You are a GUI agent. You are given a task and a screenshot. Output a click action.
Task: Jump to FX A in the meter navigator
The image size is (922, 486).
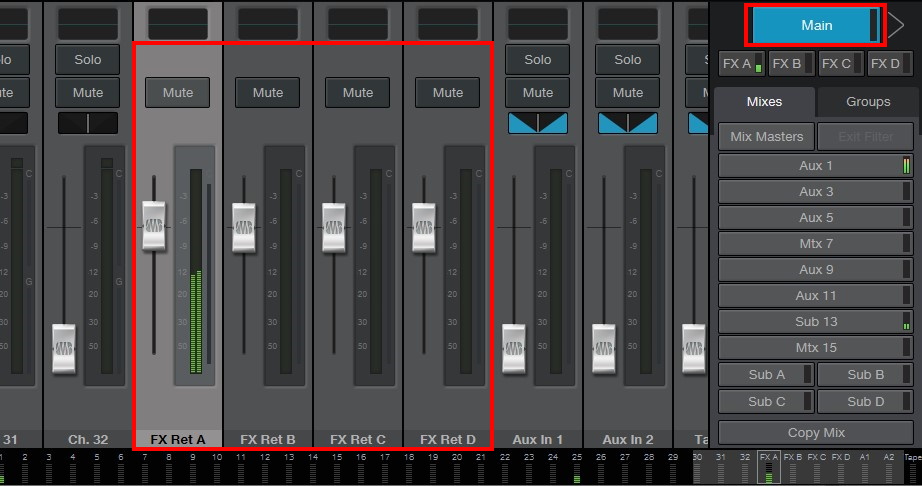(769, 467)
